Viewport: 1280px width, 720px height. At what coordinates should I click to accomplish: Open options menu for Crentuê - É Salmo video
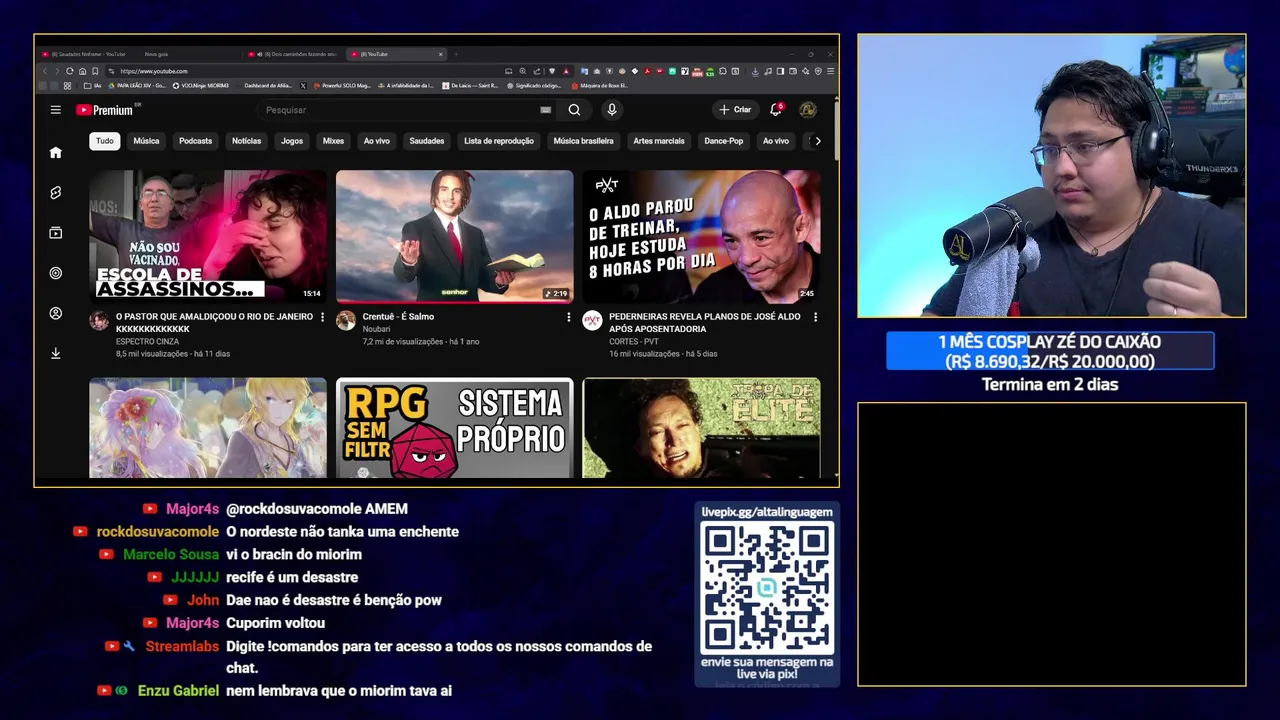[x=569, y=317]
